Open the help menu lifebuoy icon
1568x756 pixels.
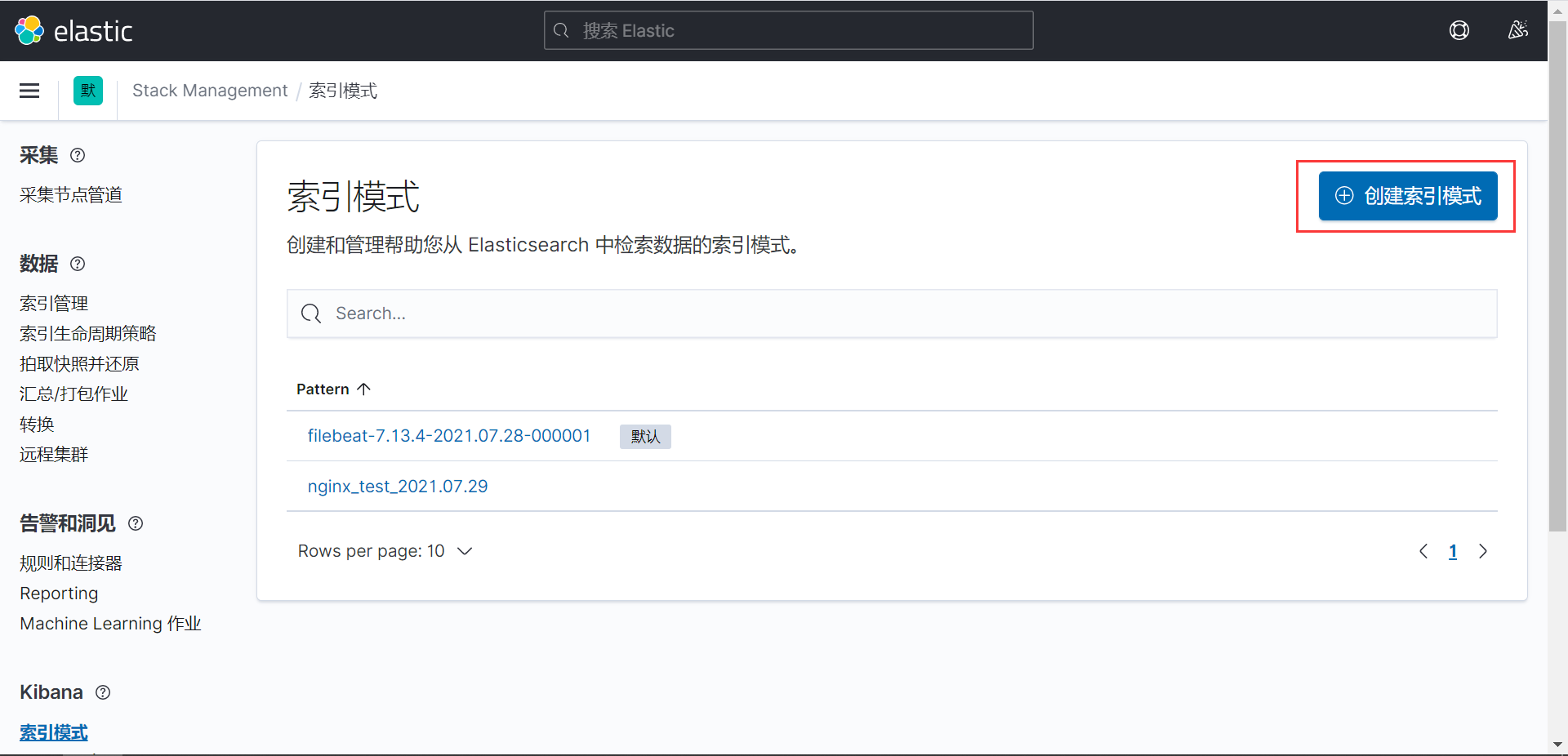[x=1459, y=30]
